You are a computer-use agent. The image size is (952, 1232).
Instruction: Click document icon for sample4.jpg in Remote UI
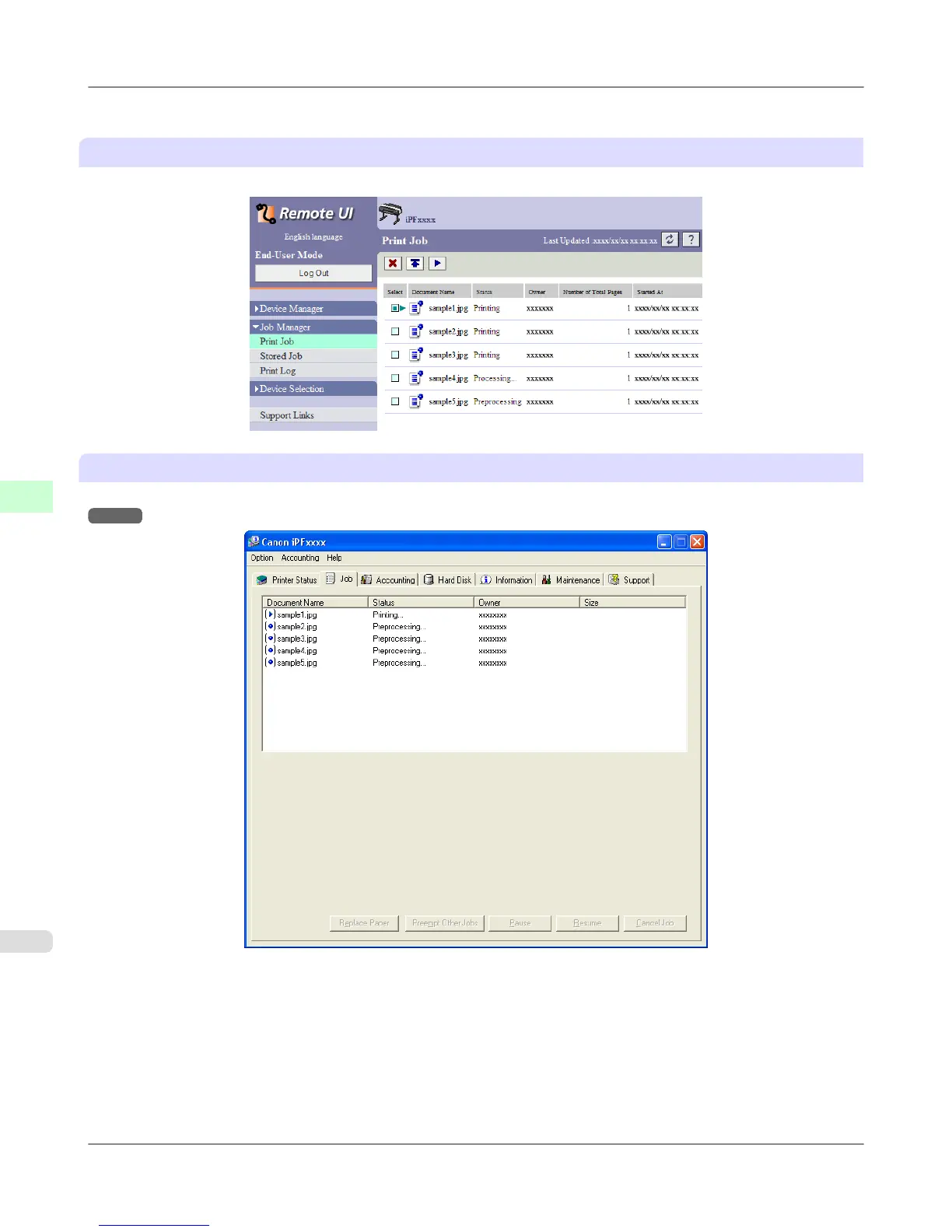(x=416, y=378)
